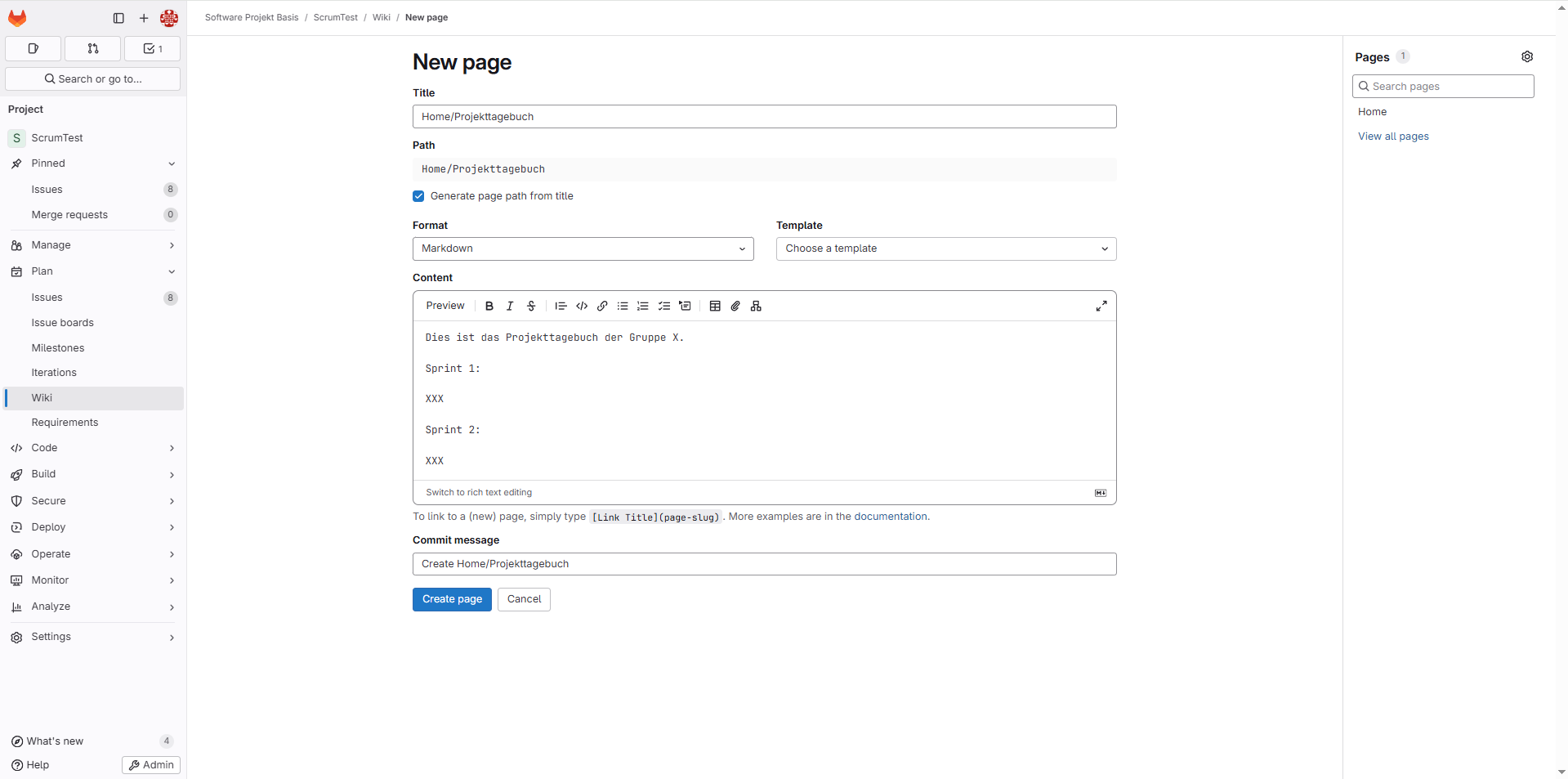Open the Markdown format dropdown
The image size is (1568, 779).
(x=583, y=248)
